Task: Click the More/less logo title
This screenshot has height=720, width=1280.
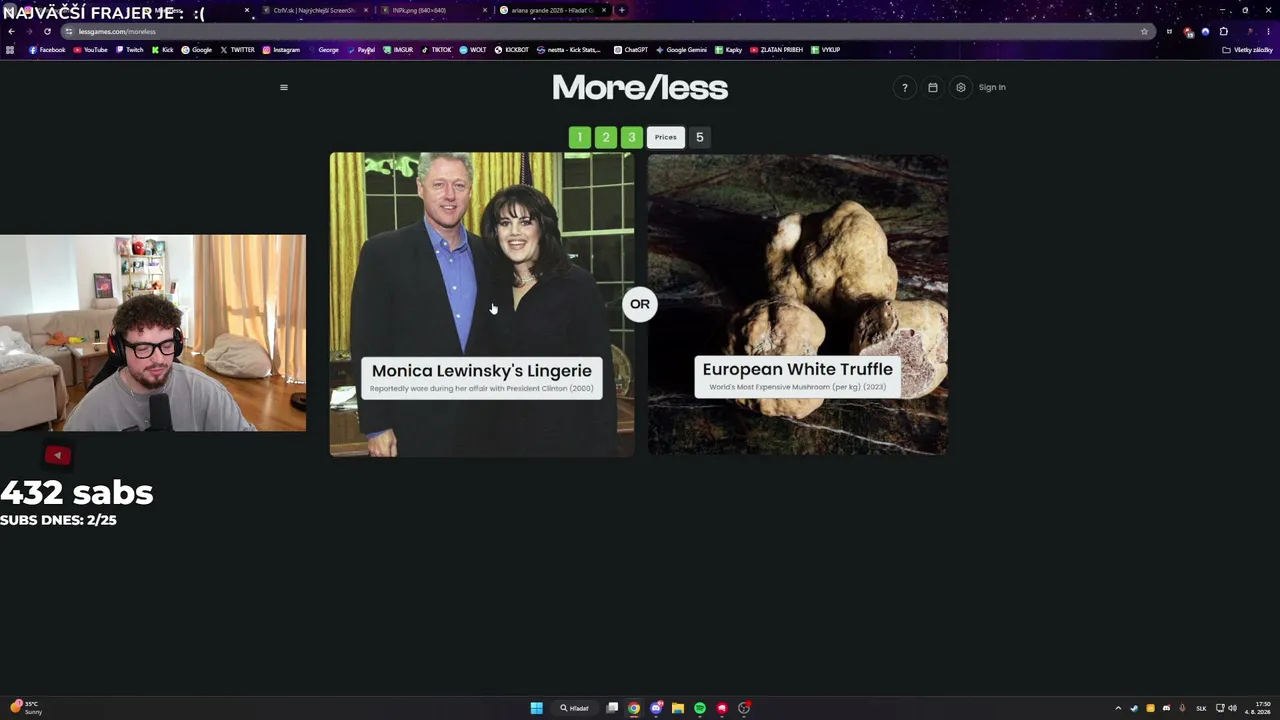Action: point(640,88)
